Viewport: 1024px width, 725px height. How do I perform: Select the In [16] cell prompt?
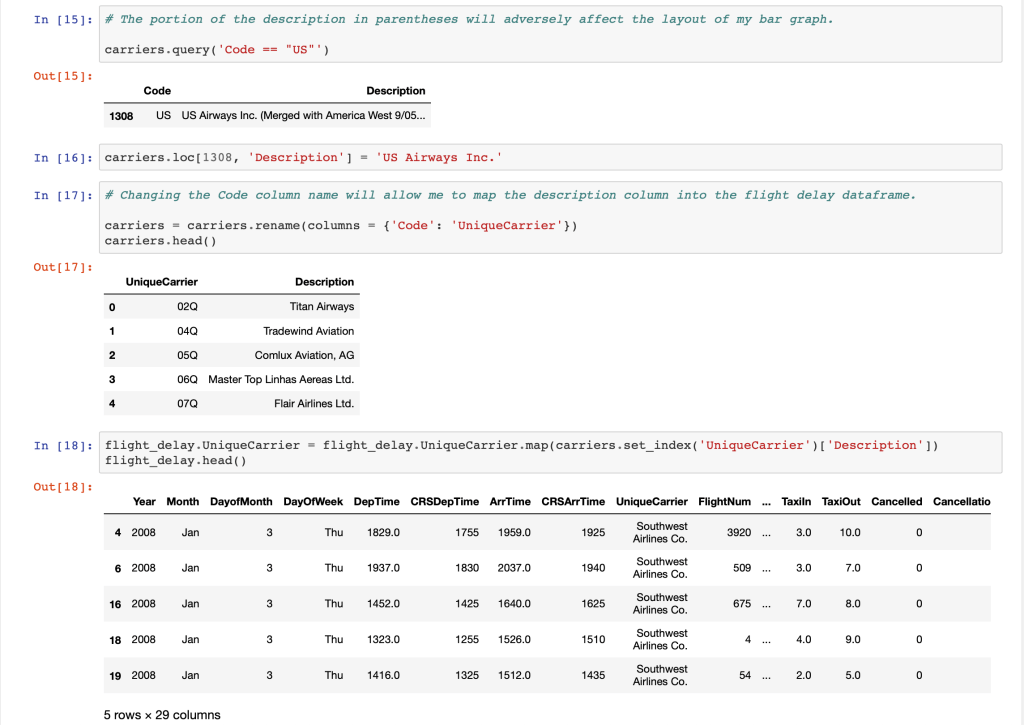coord(64,158)
